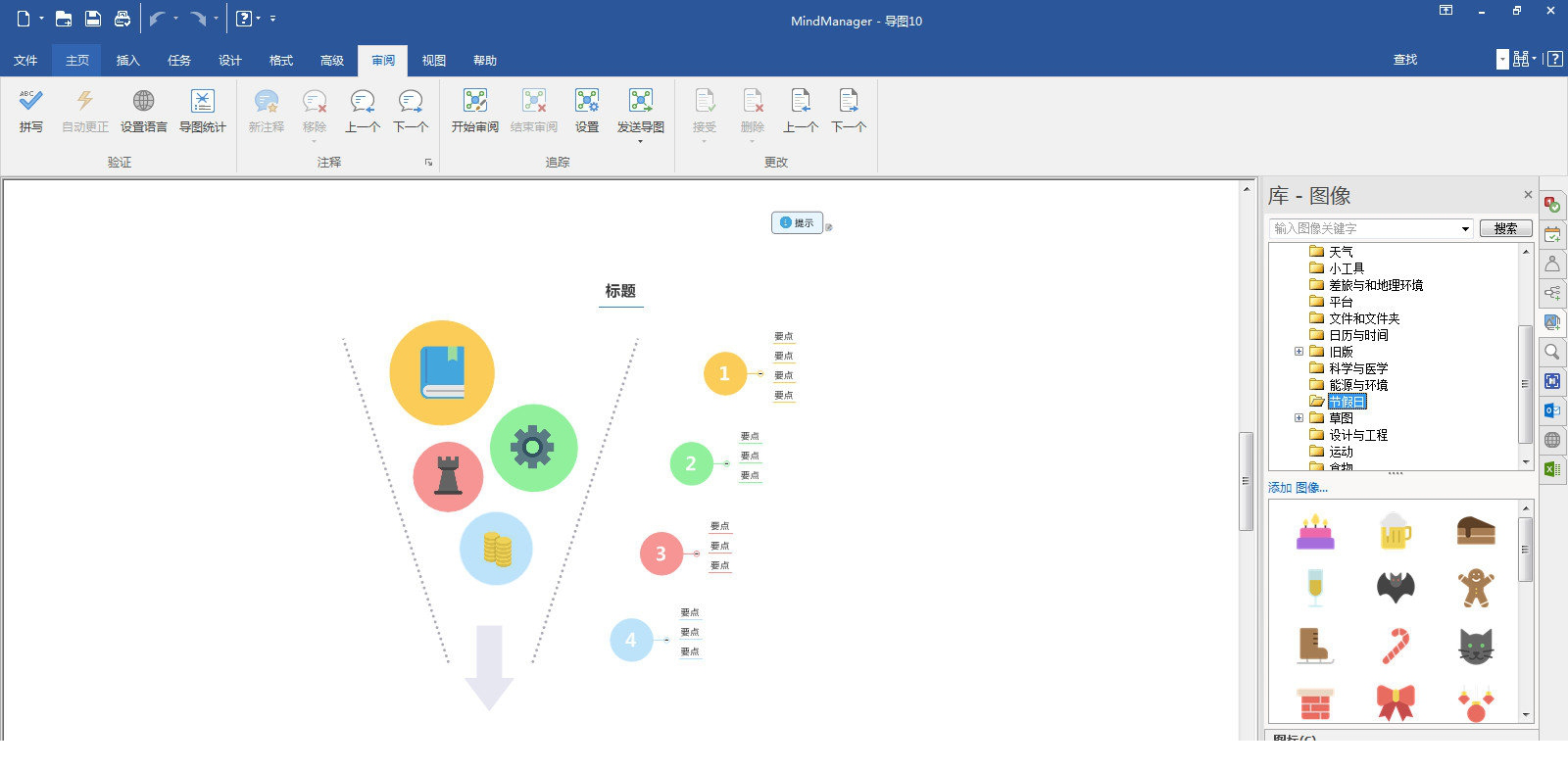Screen dimensions: 1568x770
Task: Select the 天气 folder
Action: coord(1341,252)
